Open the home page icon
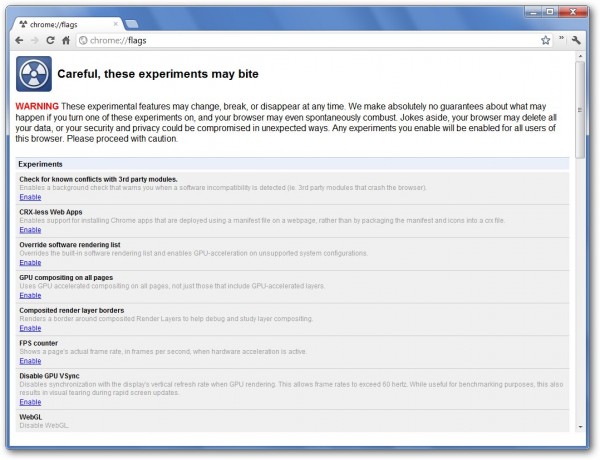Viewport: 600px width, 460px height. [66, 40]
